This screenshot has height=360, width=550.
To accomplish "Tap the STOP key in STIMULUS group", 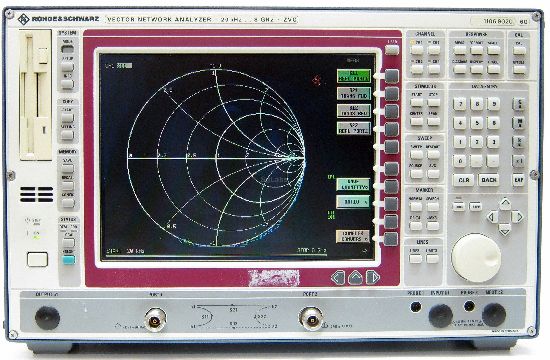I will click(x=434, y=102).
